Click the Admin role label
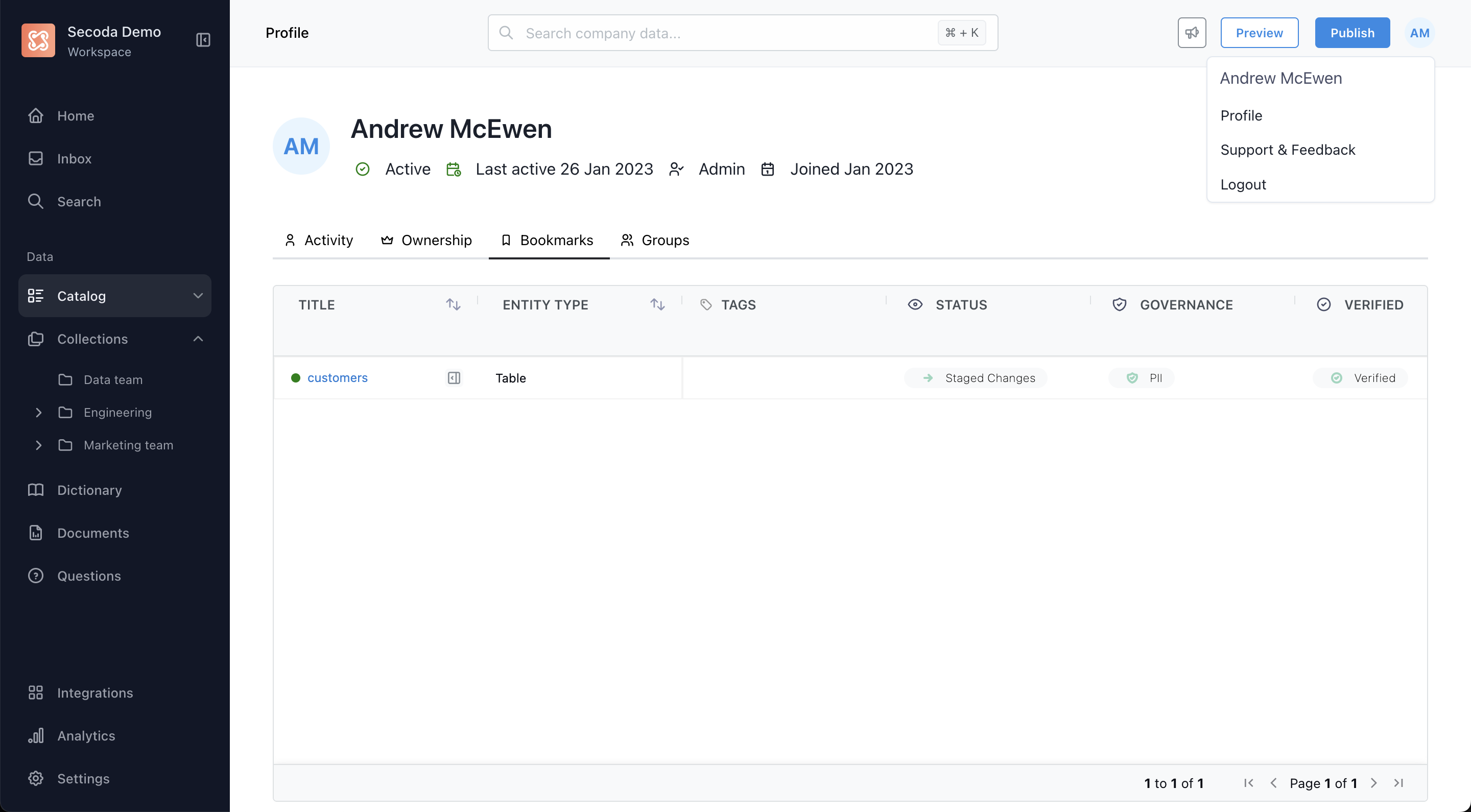The width and height of the screenshot is (1471, 812). pos(722,169)
